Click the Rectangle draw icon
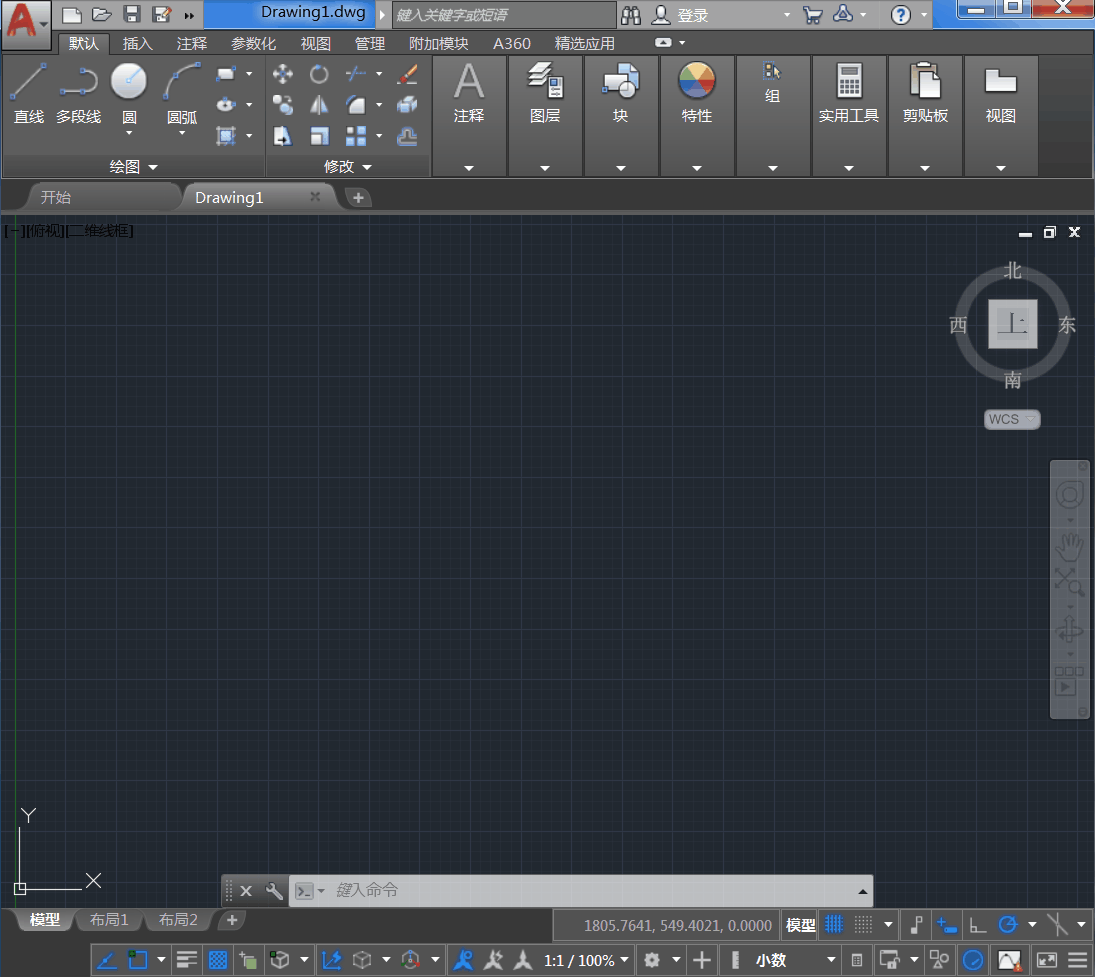Screen dimensions: 1095x977 [x=226, y=73]
